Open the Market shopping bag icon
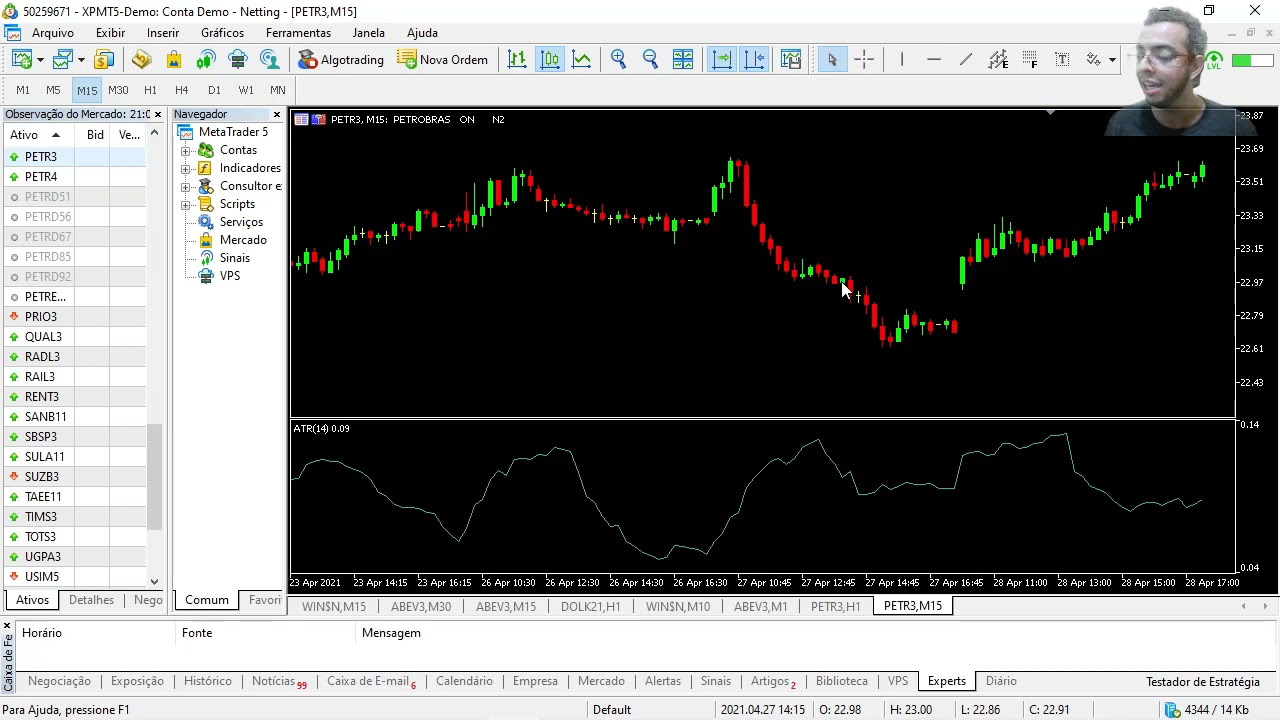Screen dimensions: 1280x720 pos(173,60)
